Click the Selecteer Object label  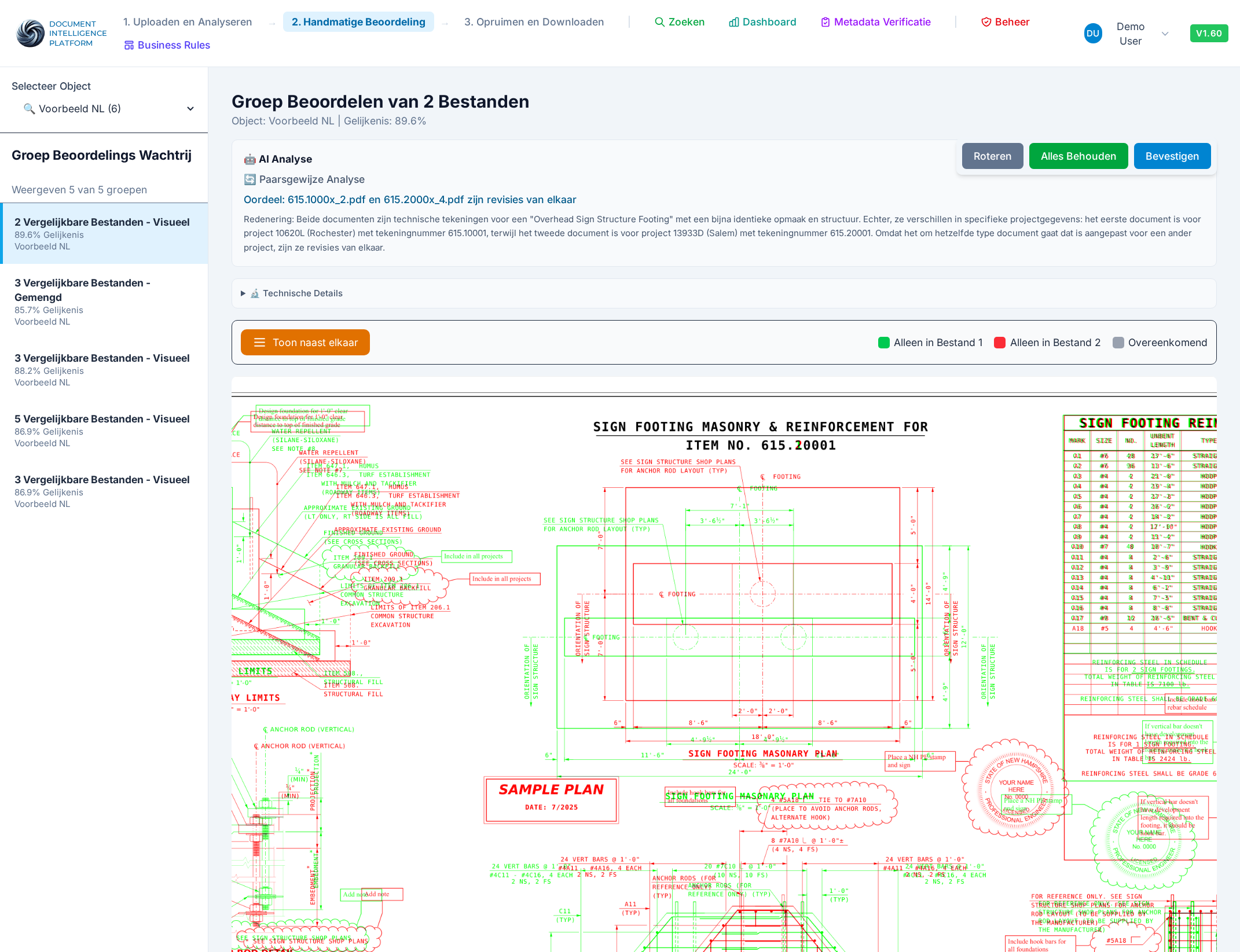[51, 86]
